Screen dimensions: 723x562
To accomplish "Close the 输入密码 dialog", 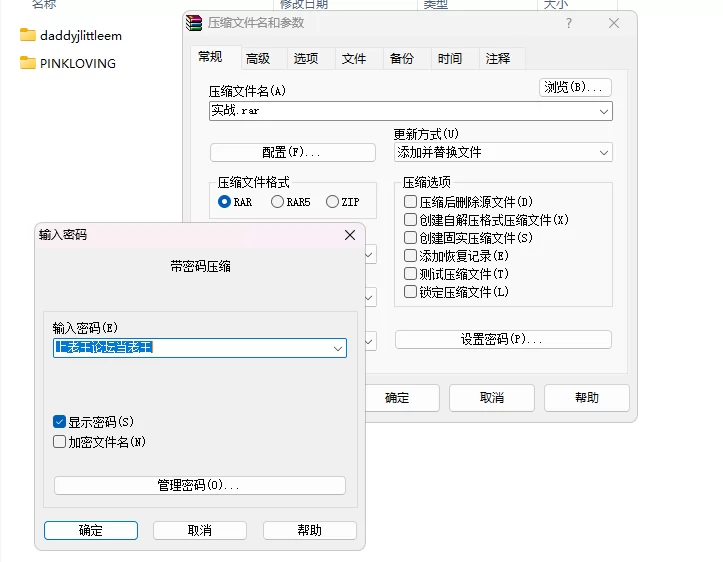I will click(x=350, y=235).
